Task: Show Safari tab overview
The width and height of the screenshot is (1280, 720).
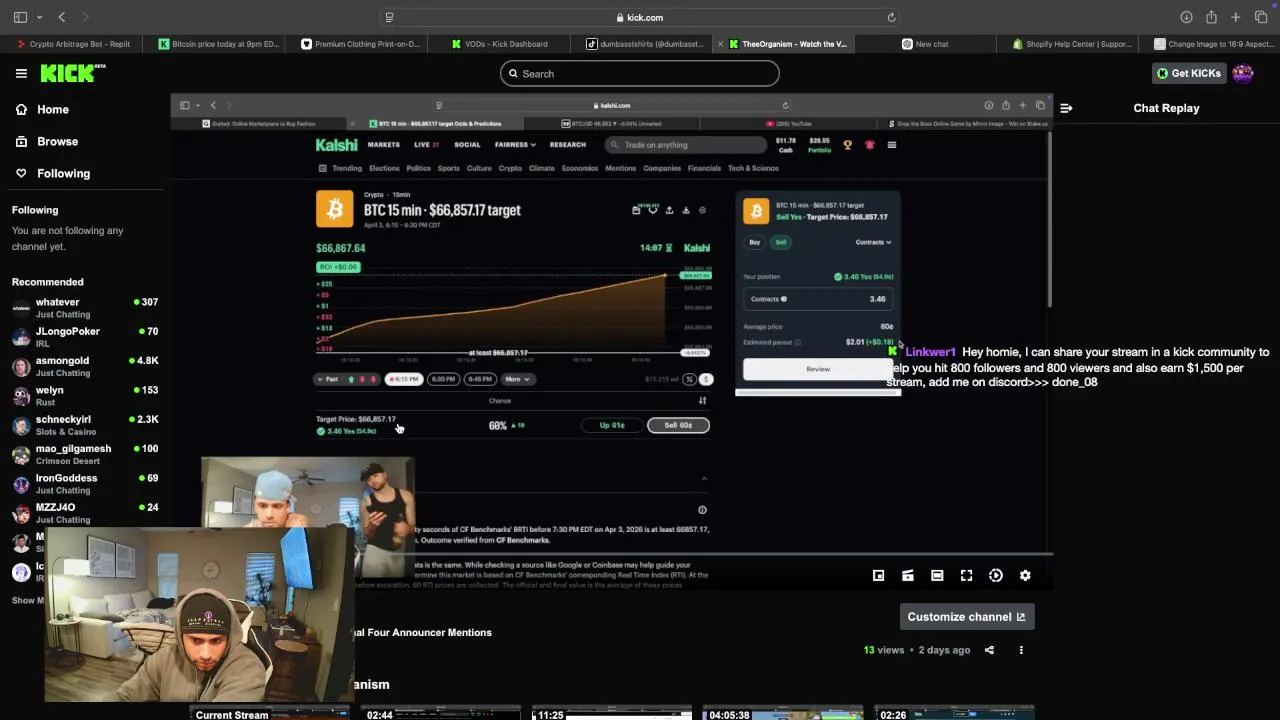Action: click(1261, 17)
